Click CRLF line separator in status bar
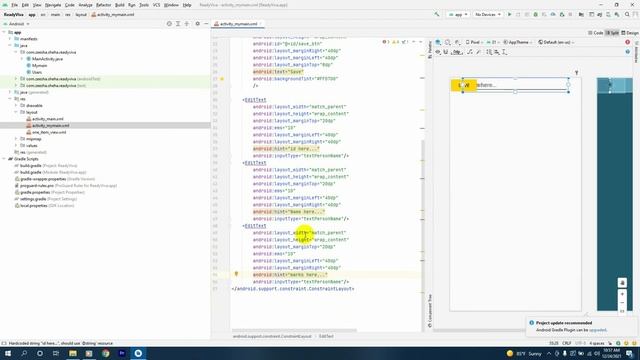The width and height of the screenshot is (640, 360). coord(567,343)
